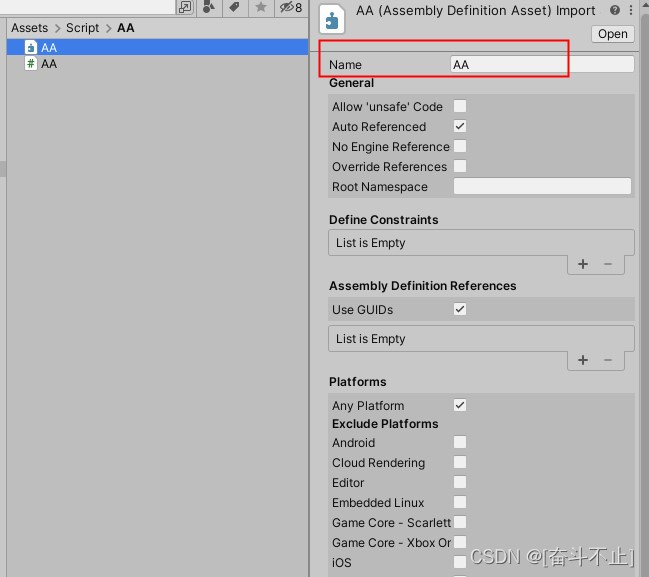Image resolution: width=649 pixels, height=577 pixels.
Task: Click the favorites star icon
Action: point(261,7)
